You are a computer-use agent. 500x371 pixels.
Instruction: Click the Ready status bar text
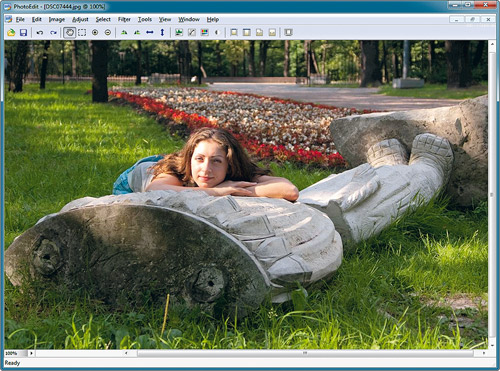[12, 363]
